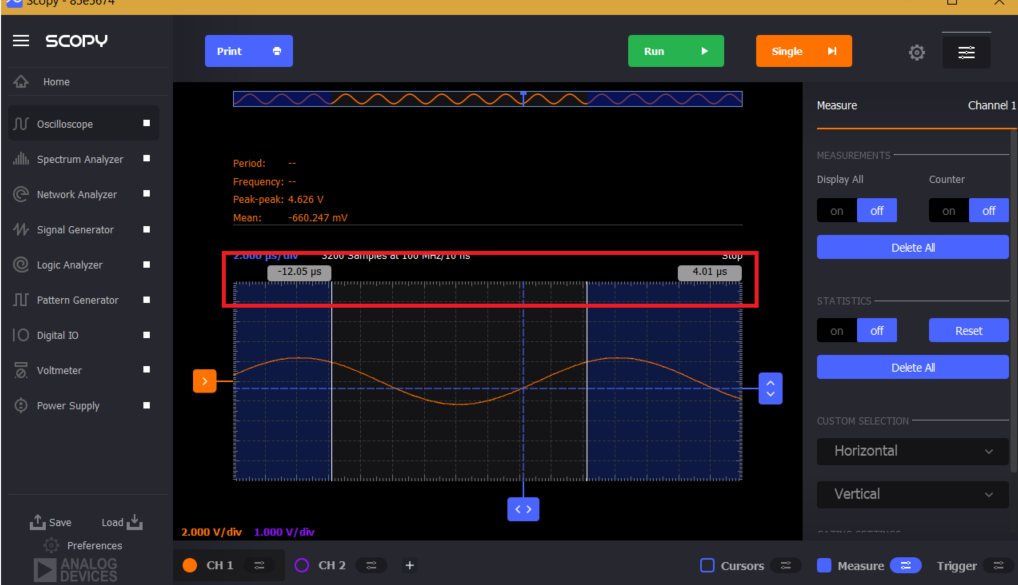Expand the Horizontal custom selection dropdown
The height and width of the screenshot is (585, 1018).
click(913, 451)
